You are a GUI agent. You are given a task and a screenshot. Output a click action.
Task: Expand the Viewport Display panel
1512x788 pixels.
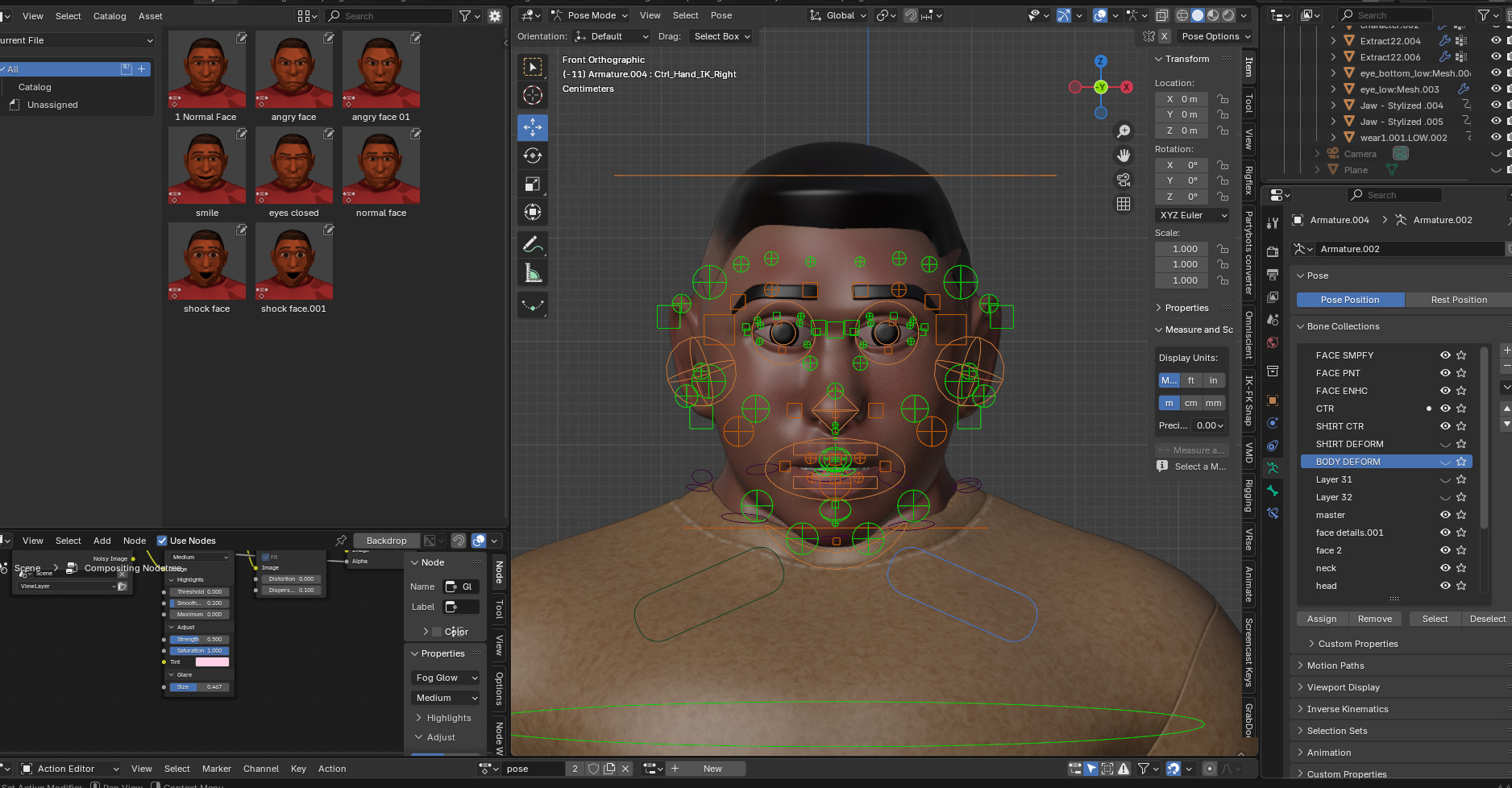tap(1343, 687)
